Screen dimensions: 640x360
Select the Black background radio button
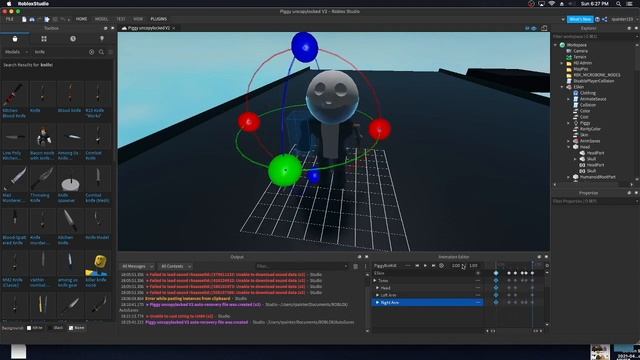point(50,328)
